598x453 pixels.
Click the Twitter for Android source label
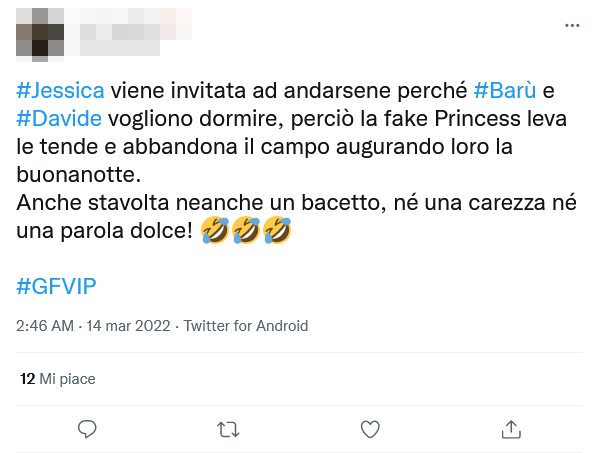(x=246, y=326)
